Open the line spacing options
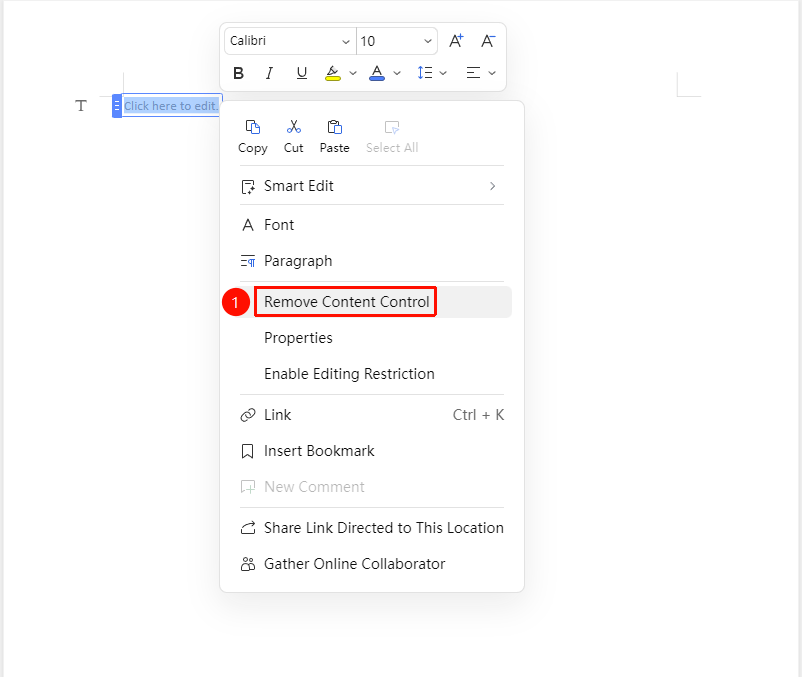 tap(425, 73)
